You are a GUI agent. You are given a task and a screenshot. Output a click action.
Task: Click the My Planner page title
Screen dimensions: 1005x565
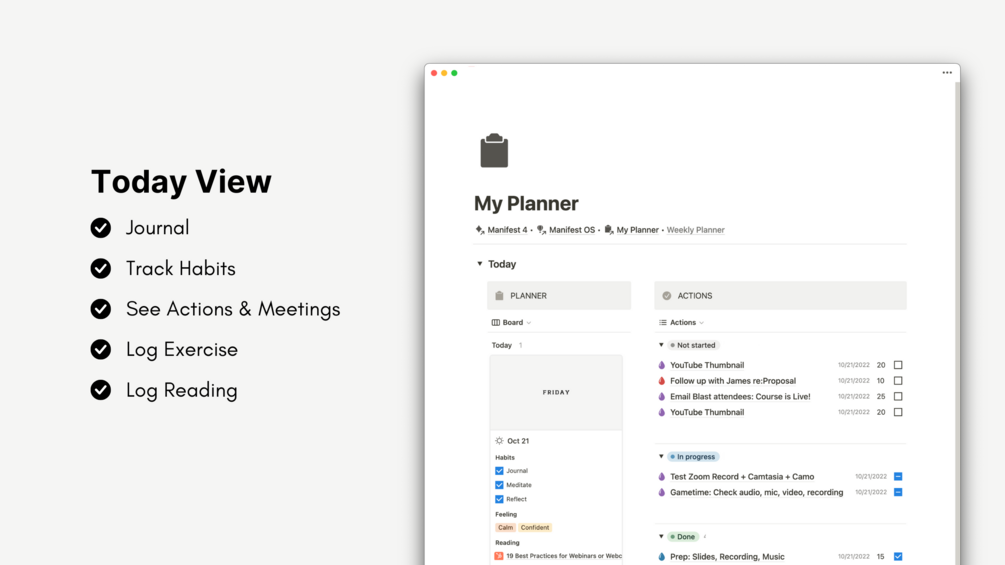[526, 204]
